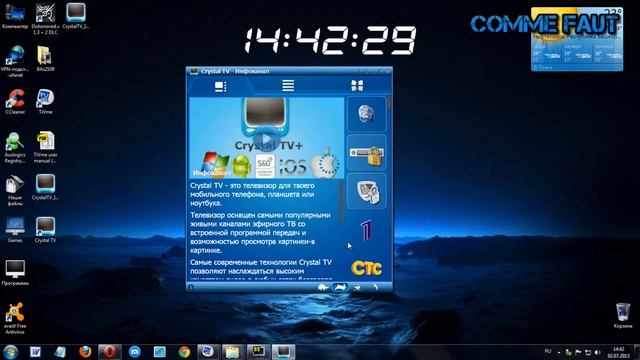
Task: Click the taskbar clock showing 14:42
Action: [x=619, y=352]
